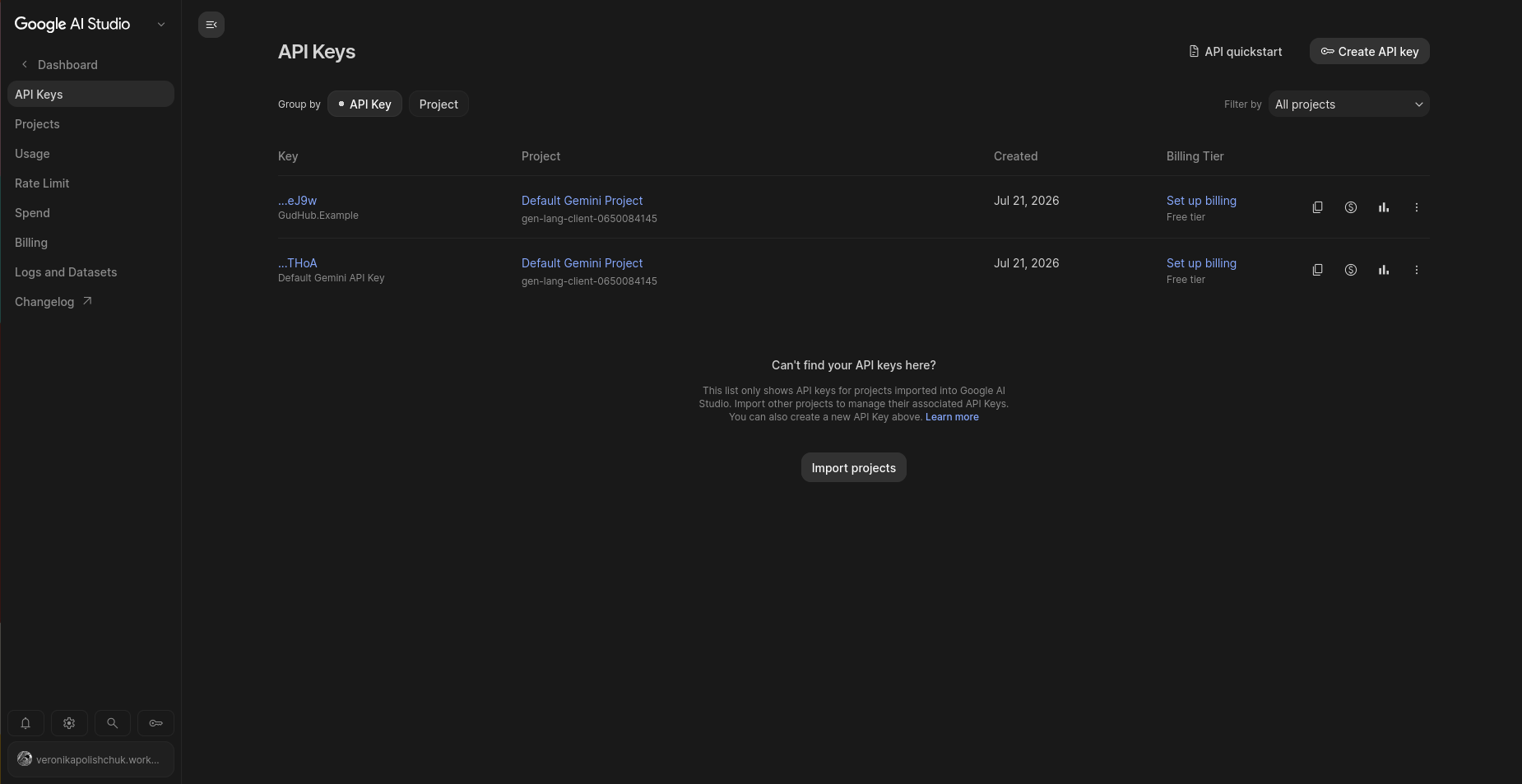Image resolution: width=1522 pixels, height=784 pixels.
Task: Expand the All projects filter dropdown
Action: click(1348, 104)
